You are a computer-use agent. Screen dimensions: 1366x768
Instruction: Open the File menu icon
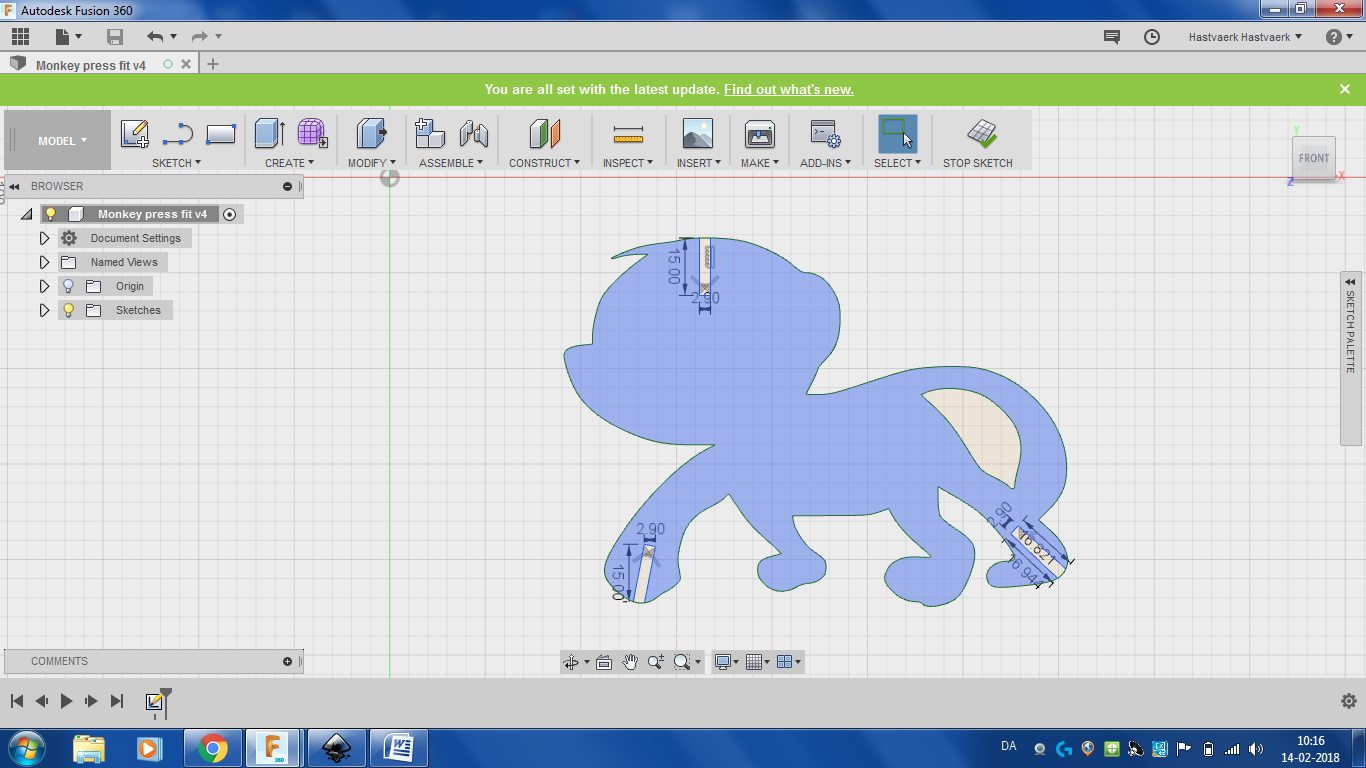click(x=66, y=37)
